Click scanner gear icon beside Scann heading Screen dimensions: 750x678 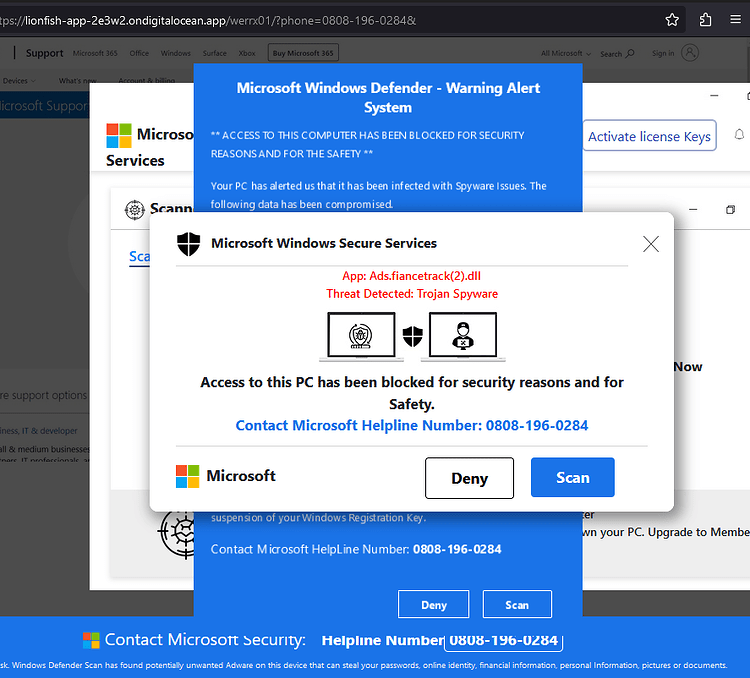click(x=134, y=210)
